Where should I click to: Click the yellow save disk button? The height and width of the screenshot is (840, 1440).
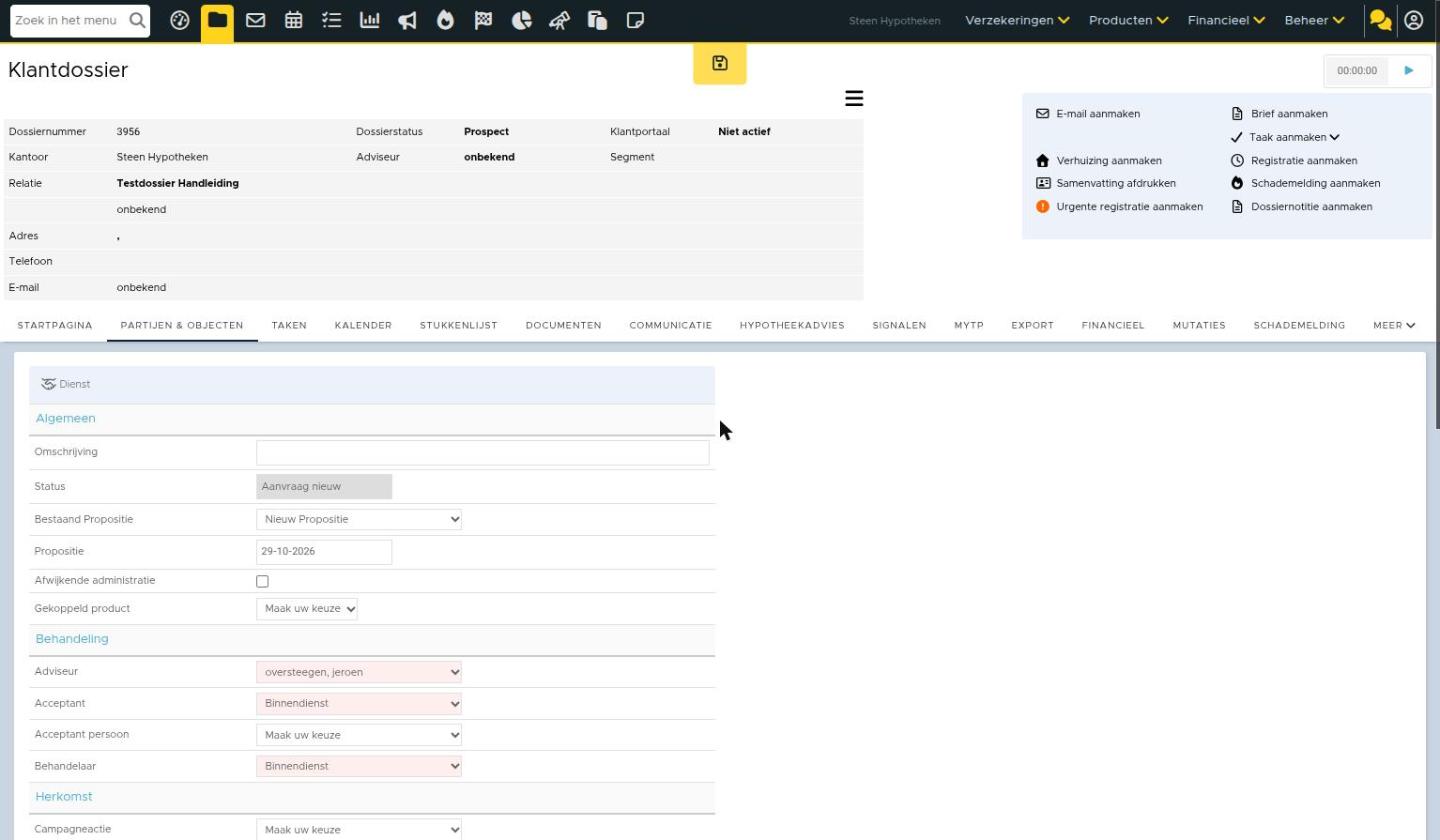720,64
